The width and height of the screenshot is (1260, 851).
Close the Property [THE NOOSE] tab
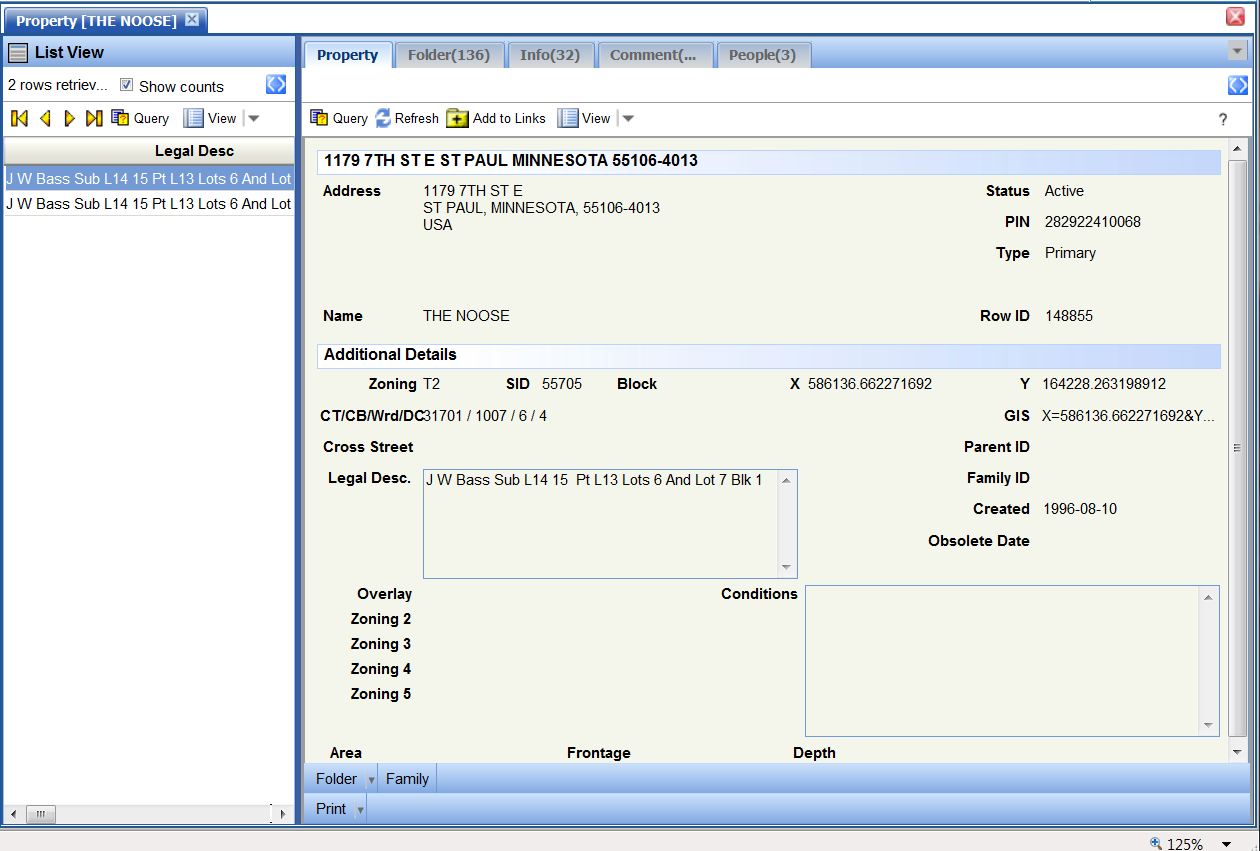click(192, 20)
